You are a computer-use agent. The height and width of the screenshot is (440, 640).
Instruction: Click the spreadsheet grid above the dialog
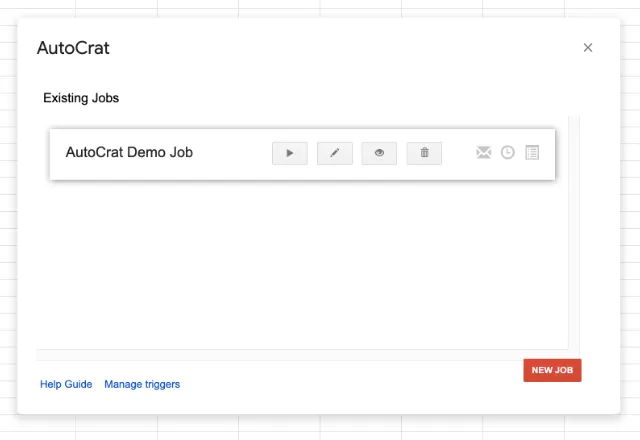pyautogui.click(x=300, y=7)
